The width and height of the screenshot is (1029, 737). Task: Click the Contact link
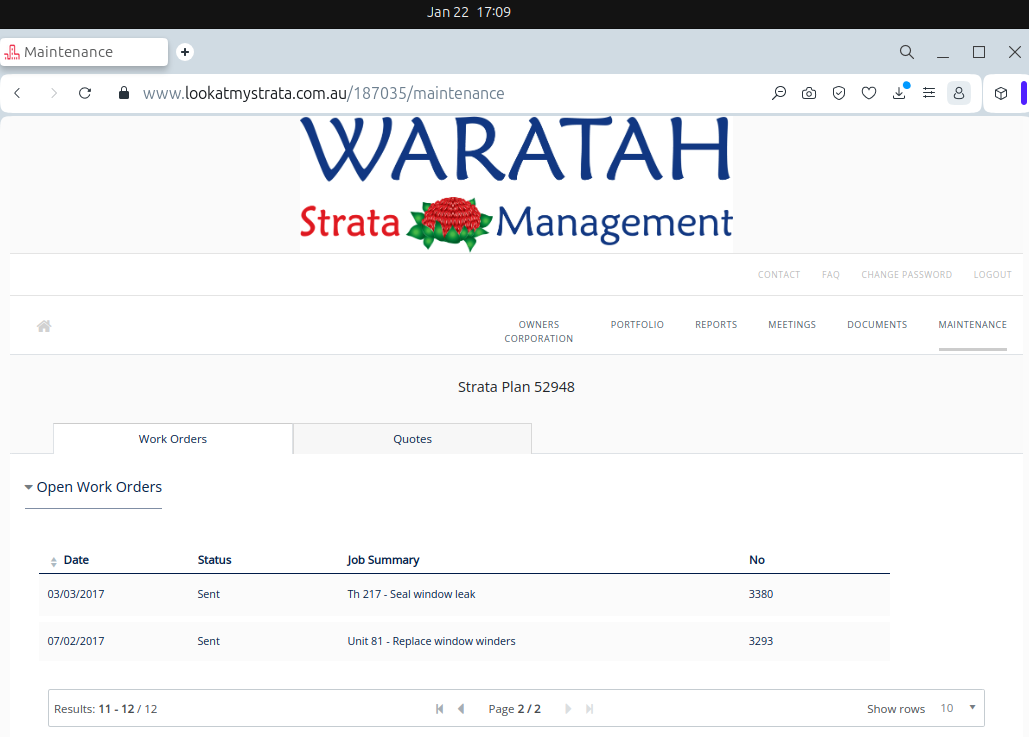[x=779, y=275]
